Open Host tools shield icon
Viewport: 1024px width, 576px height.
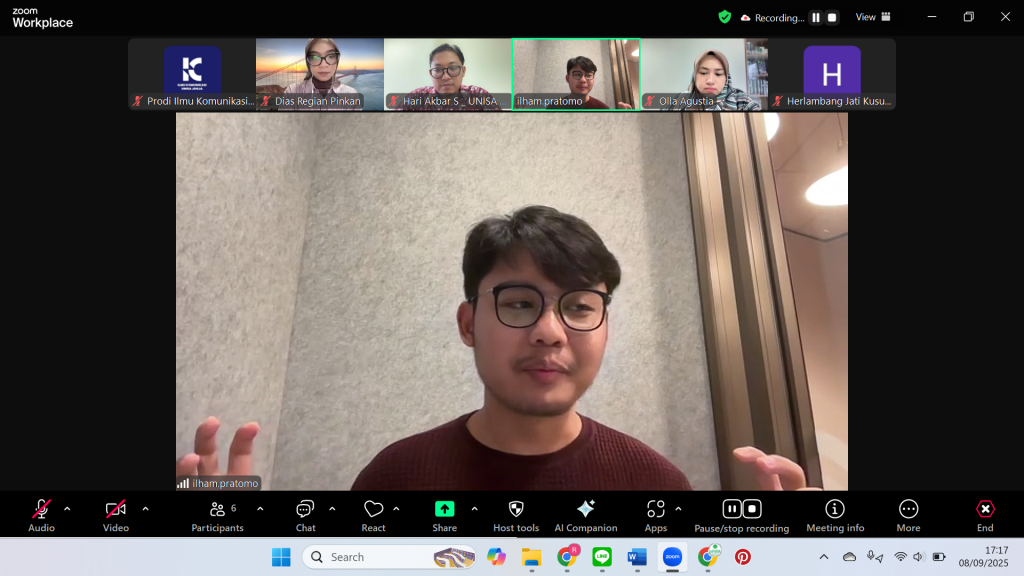coord(516,514)
